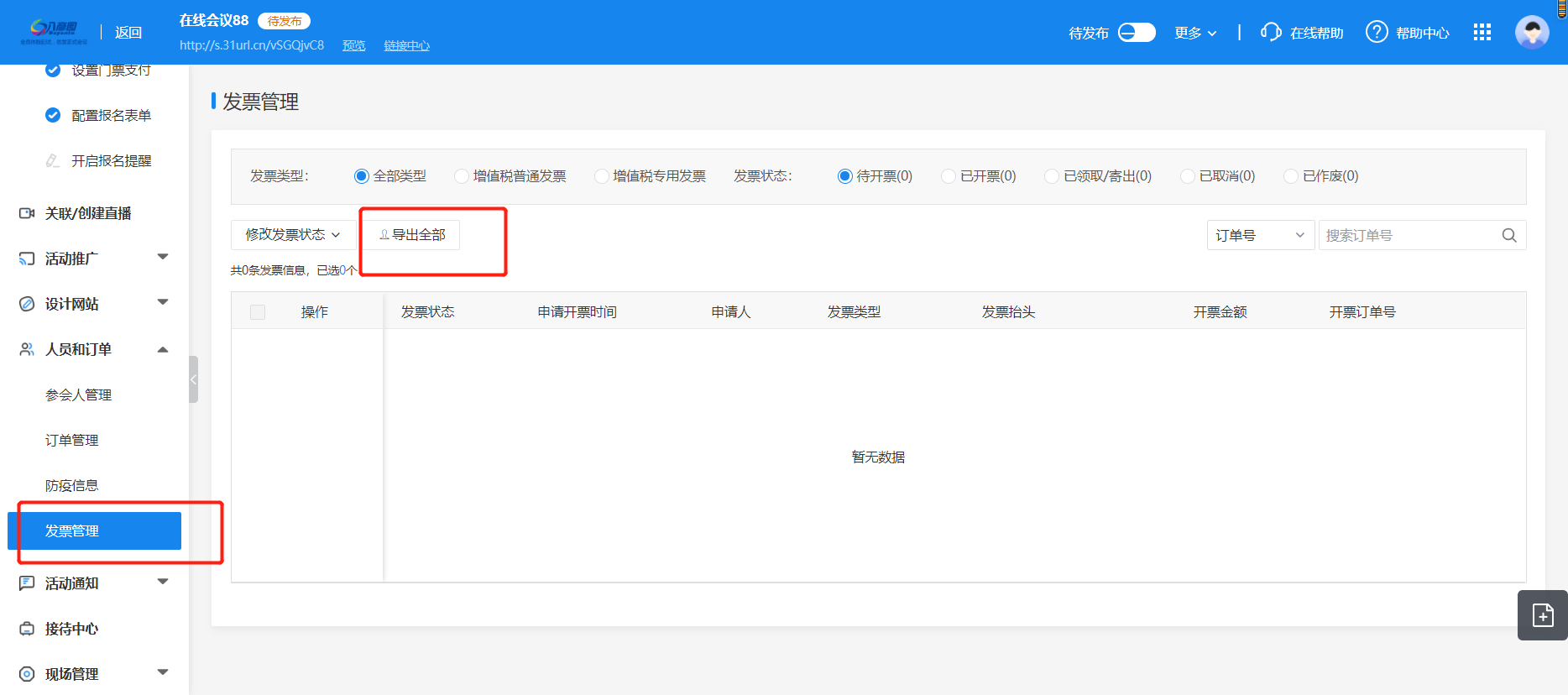The image size is (1568, 695).
Task: Click the 预览 preview link
Action: tap(353, 45)
